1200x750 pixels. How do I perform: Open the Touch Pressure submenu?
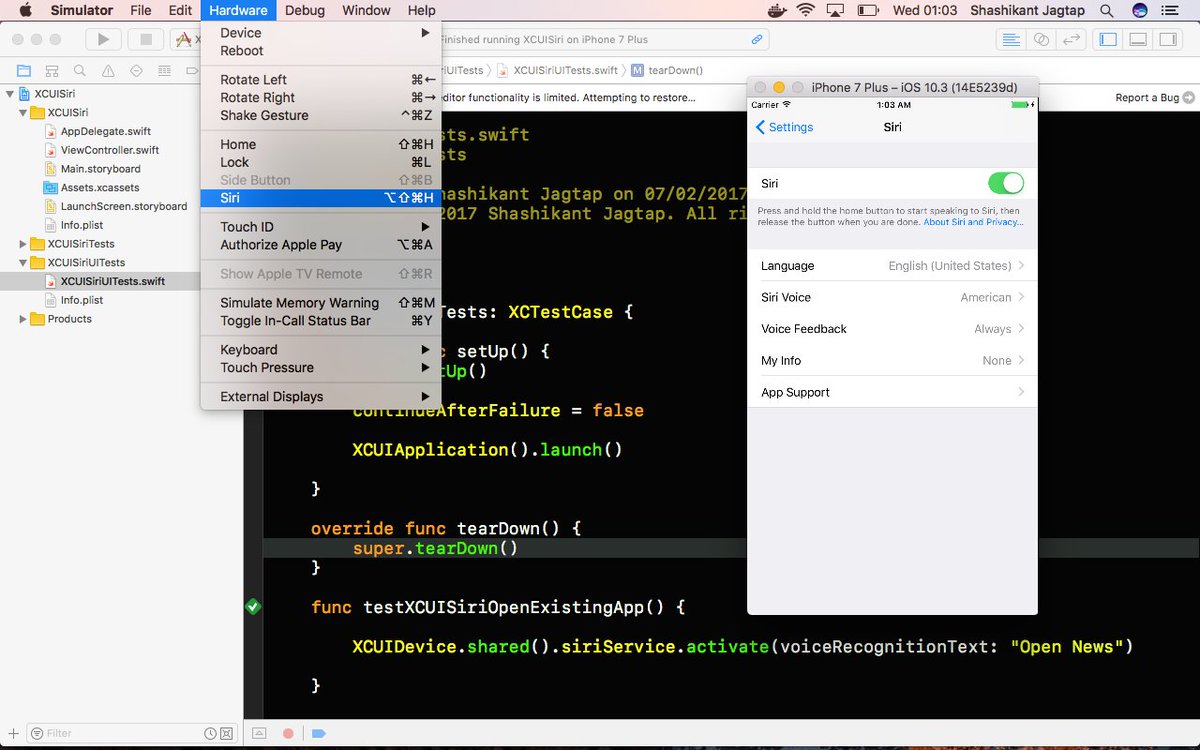click(321, 368)
